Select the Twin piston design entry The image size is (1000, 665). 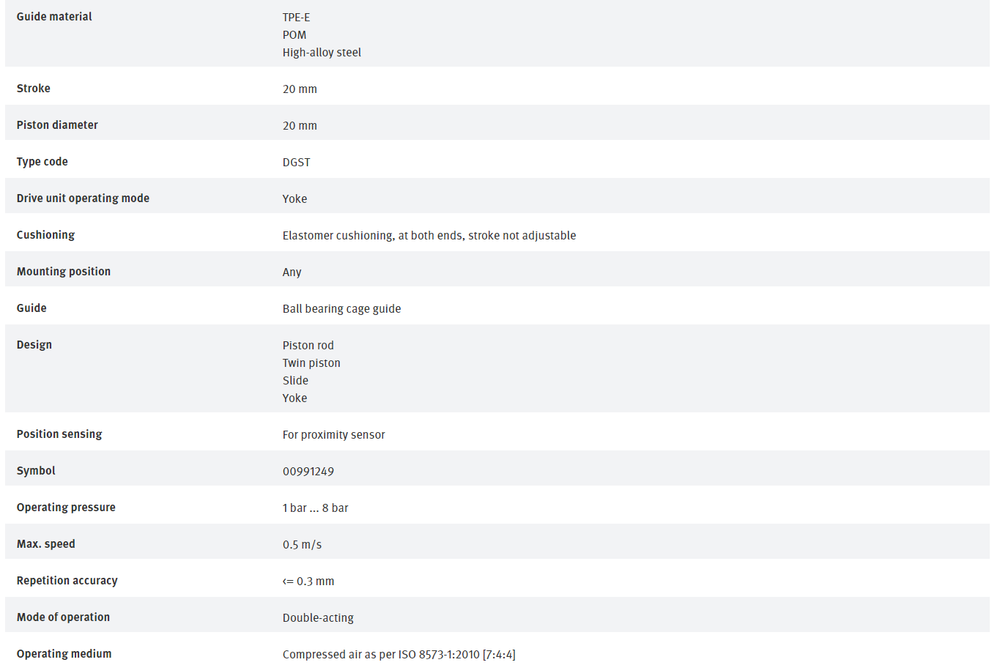click(x=312, y=363)
